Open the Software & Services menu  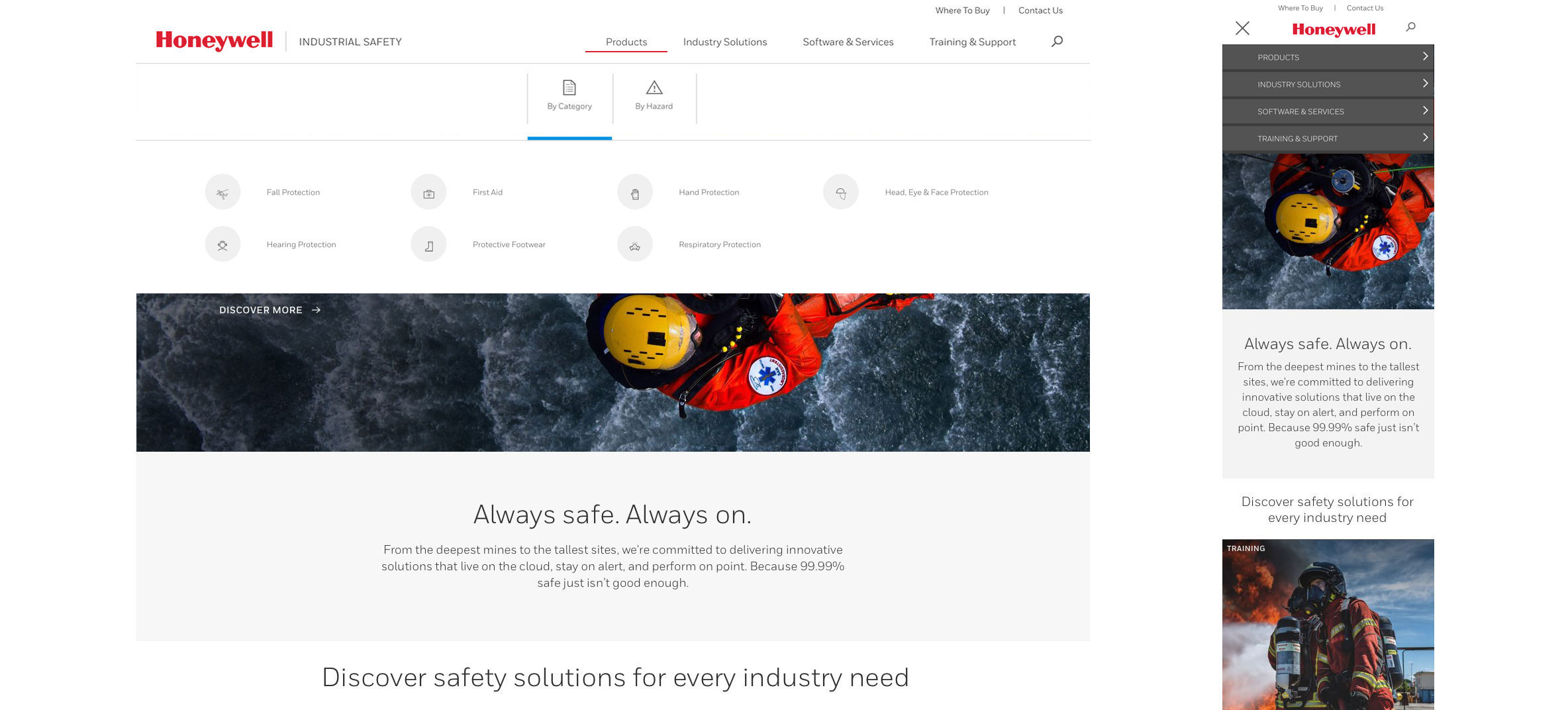tap(848, 42)
